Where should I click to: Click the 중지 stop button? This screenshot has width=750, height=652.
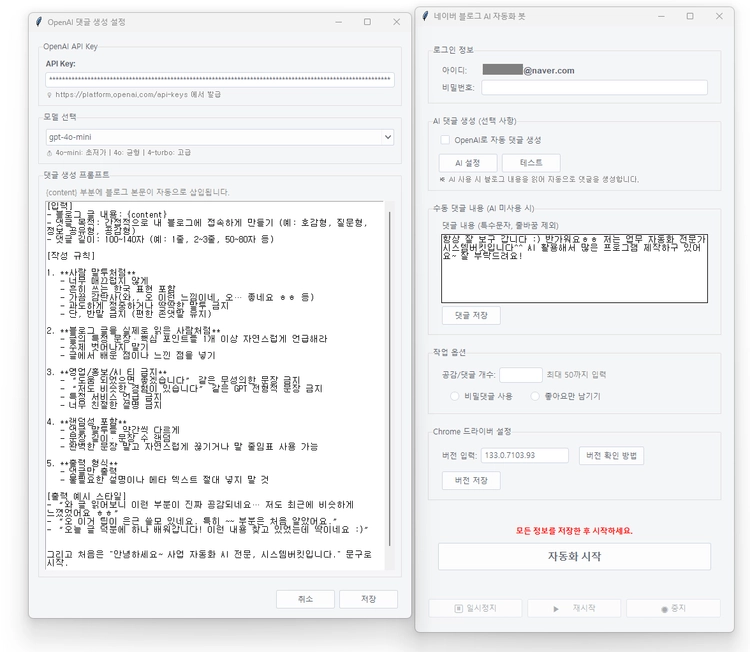coord(673,608)
